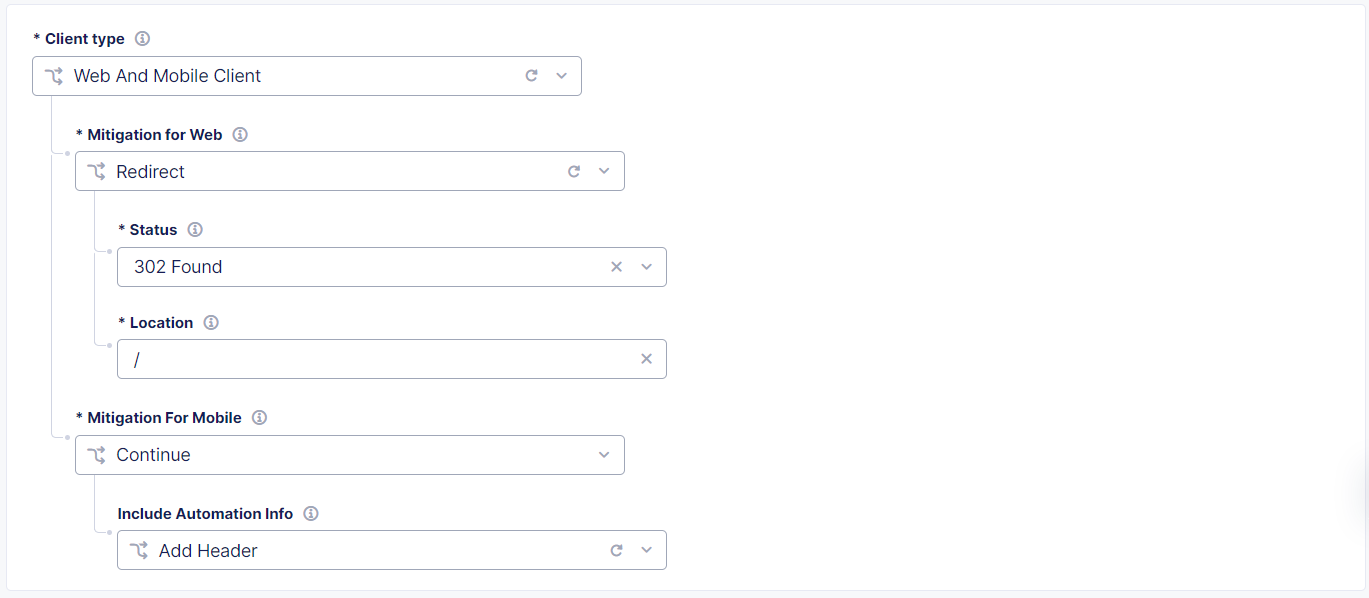Clear the Location field text
Screen dimensions: 1369x598
pyautogui.click(x=646, y=359)
